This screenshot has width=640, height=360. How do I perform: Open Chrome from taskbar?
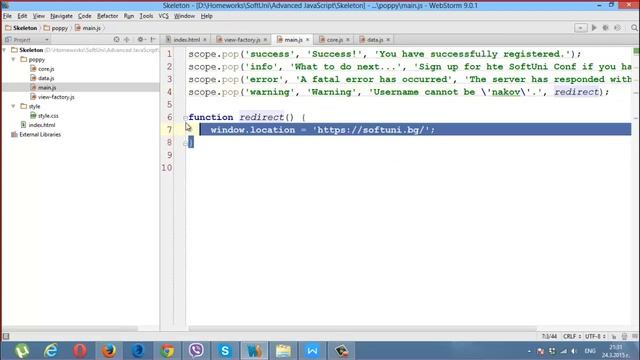pos(167,351)
